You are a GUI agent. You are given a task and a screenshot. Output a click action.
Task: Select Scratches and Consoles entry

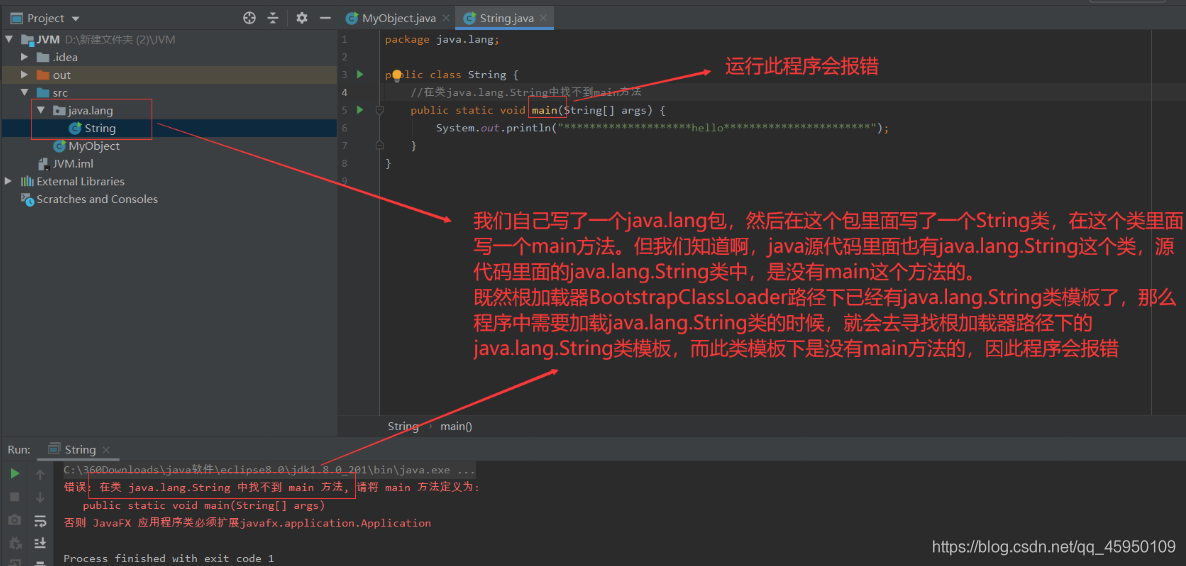[169, 199]
